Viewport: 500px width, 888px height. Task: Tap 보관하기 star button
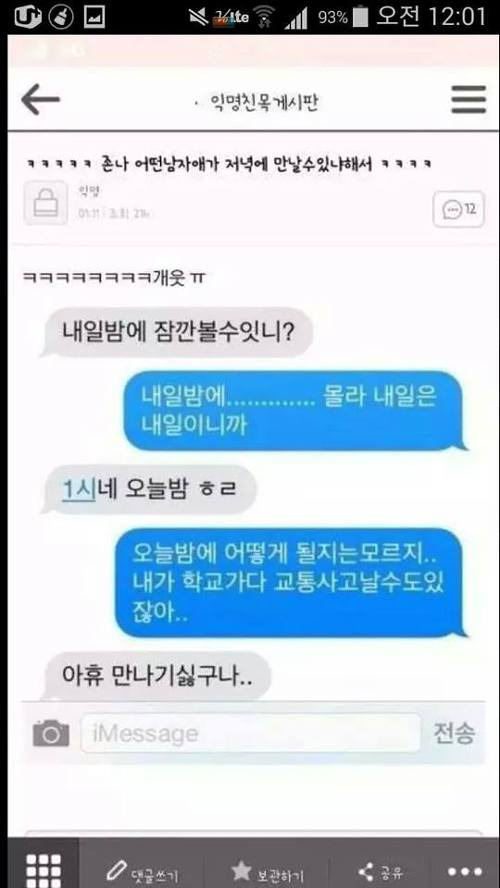point(268,872)
